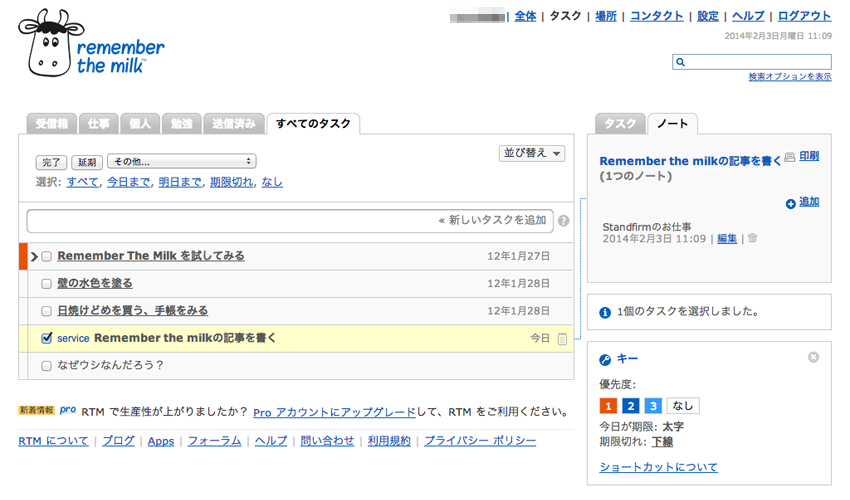Switch to the 個人 list tab
This screenshot has width=850, height=500.
(x=140, y=124)
